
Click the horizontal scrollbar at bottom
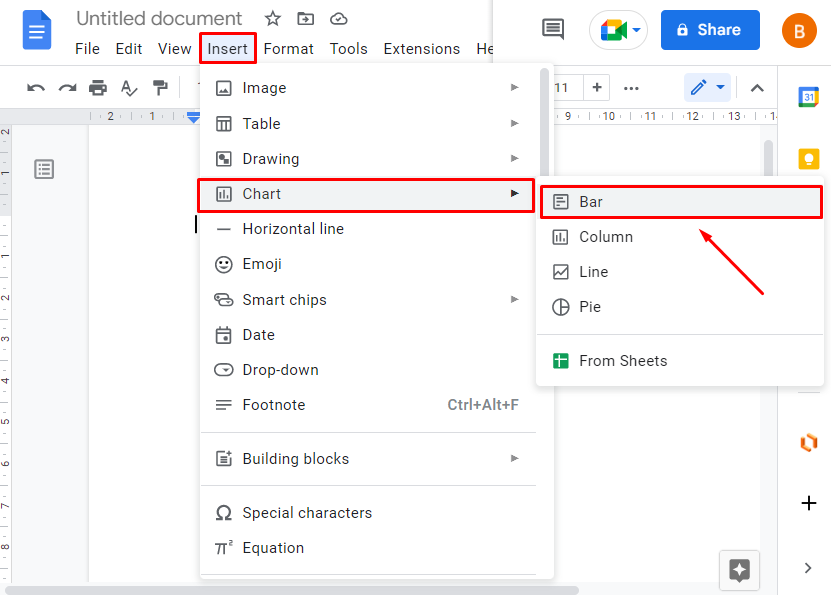(291, 590)
